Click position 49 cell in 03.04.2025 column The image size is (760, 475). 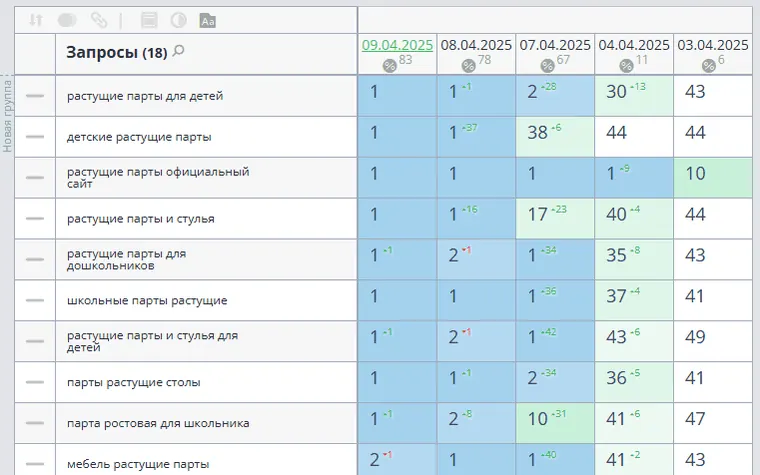[x=712, y=341]
